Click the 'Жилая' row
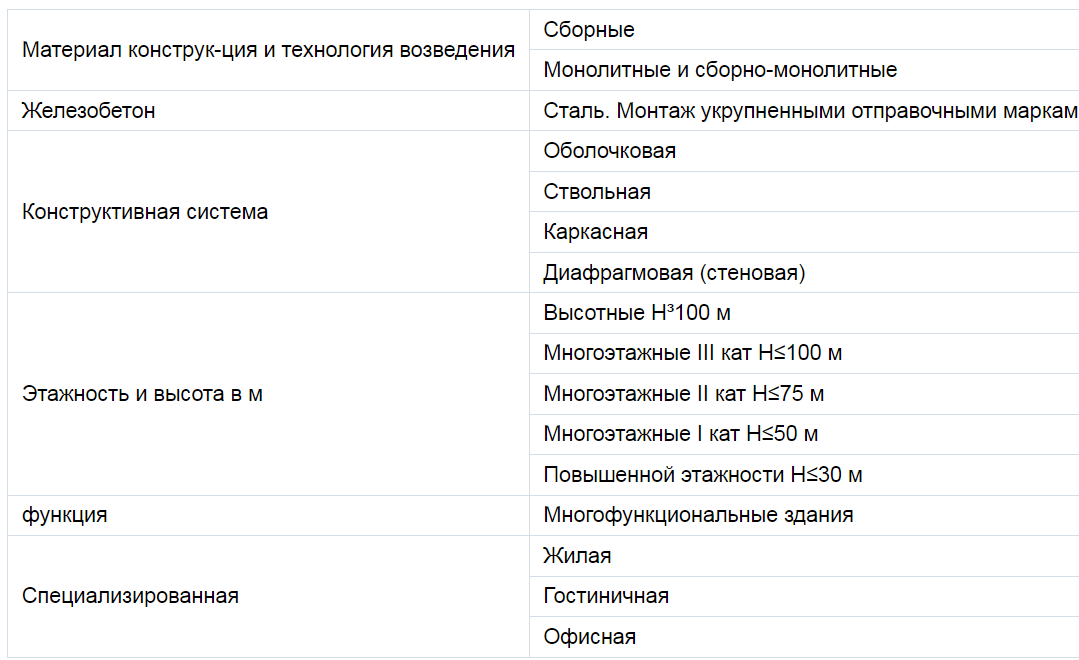This screenshot has width=1079, height=660. tap(804, 556)
